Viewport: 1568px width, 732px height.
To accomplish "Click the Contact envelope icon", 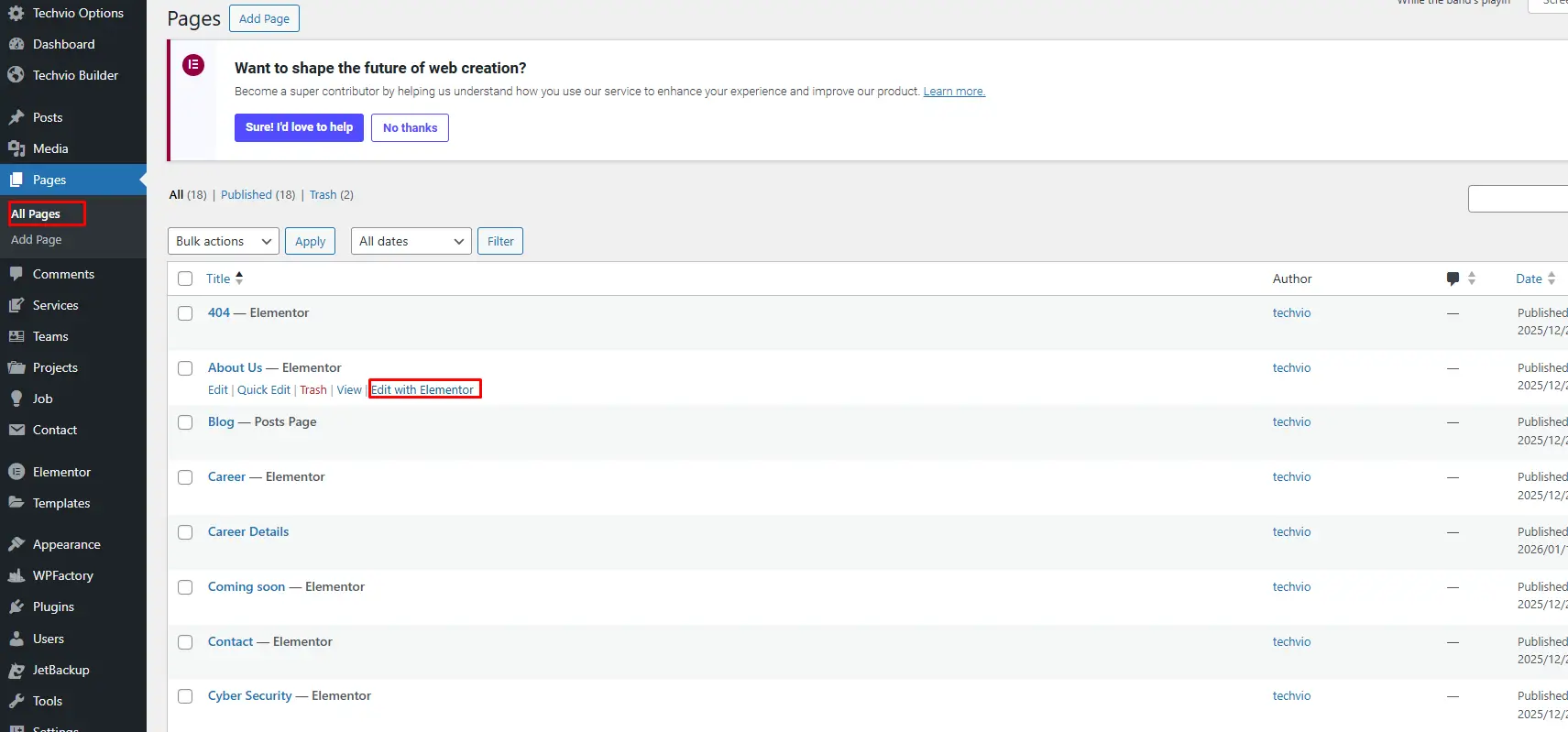I will [x=16, y=430].
